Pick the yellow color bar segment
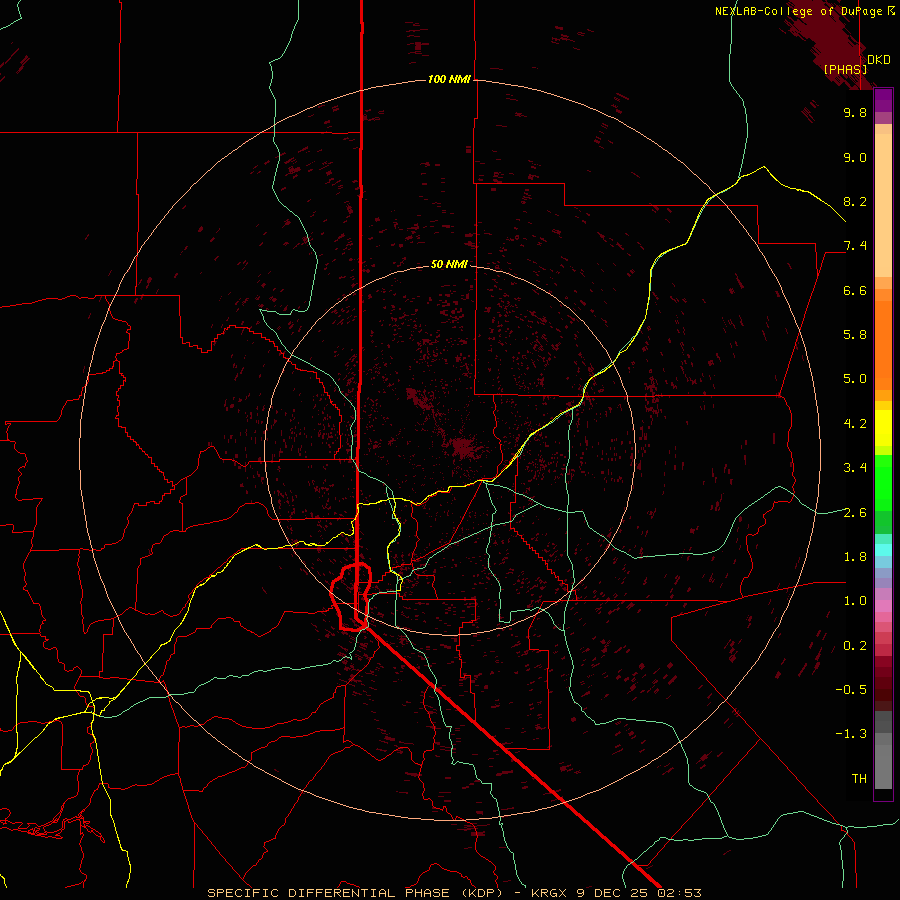 pyautogui.click(x=883, y=428)
